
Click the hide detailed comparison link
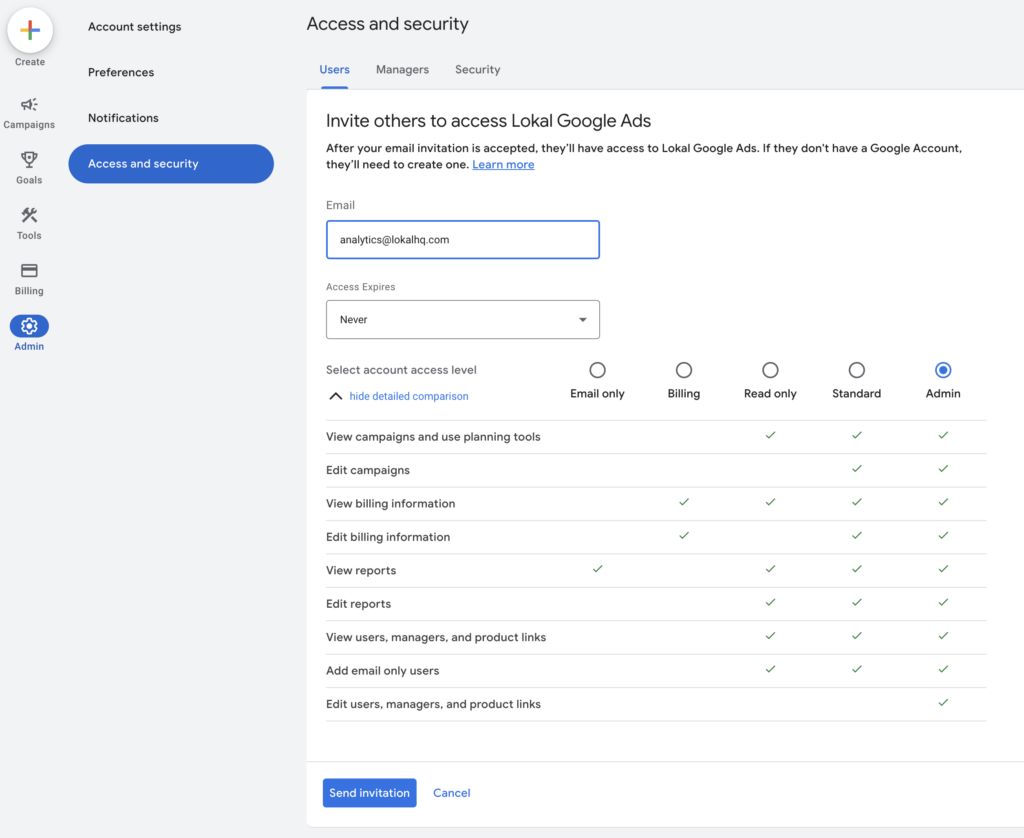point(408,396)
